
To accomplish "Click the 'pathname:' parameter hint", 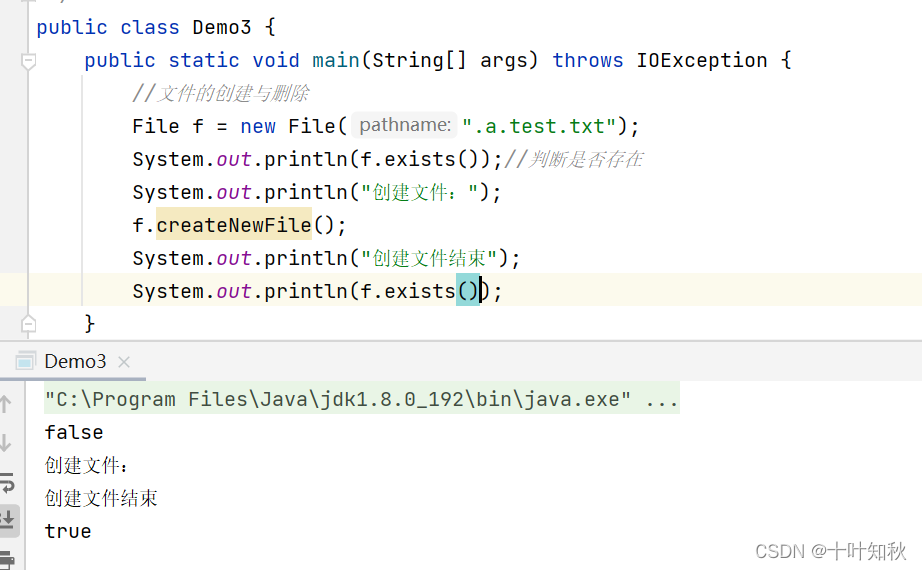I will click(x=405, y=125).
